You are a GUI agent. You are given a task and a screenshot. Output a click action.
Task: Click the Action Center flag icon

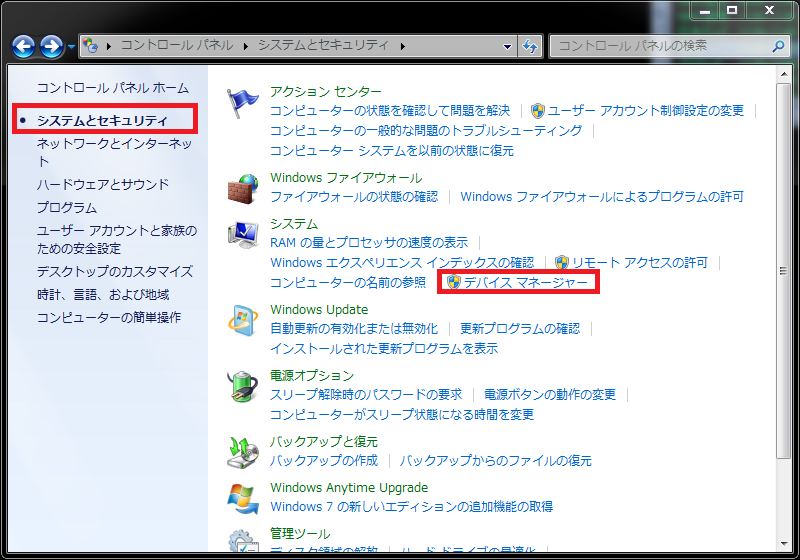[x=242, y=103]
